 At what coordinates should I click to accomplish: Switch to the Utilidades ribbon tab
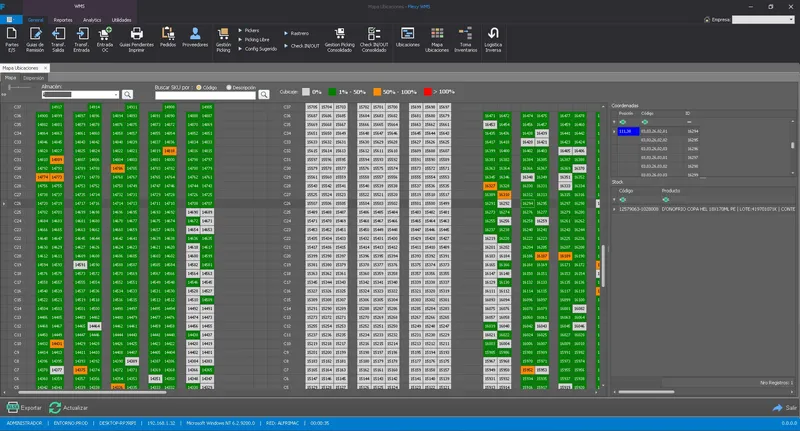pos(121,19)
